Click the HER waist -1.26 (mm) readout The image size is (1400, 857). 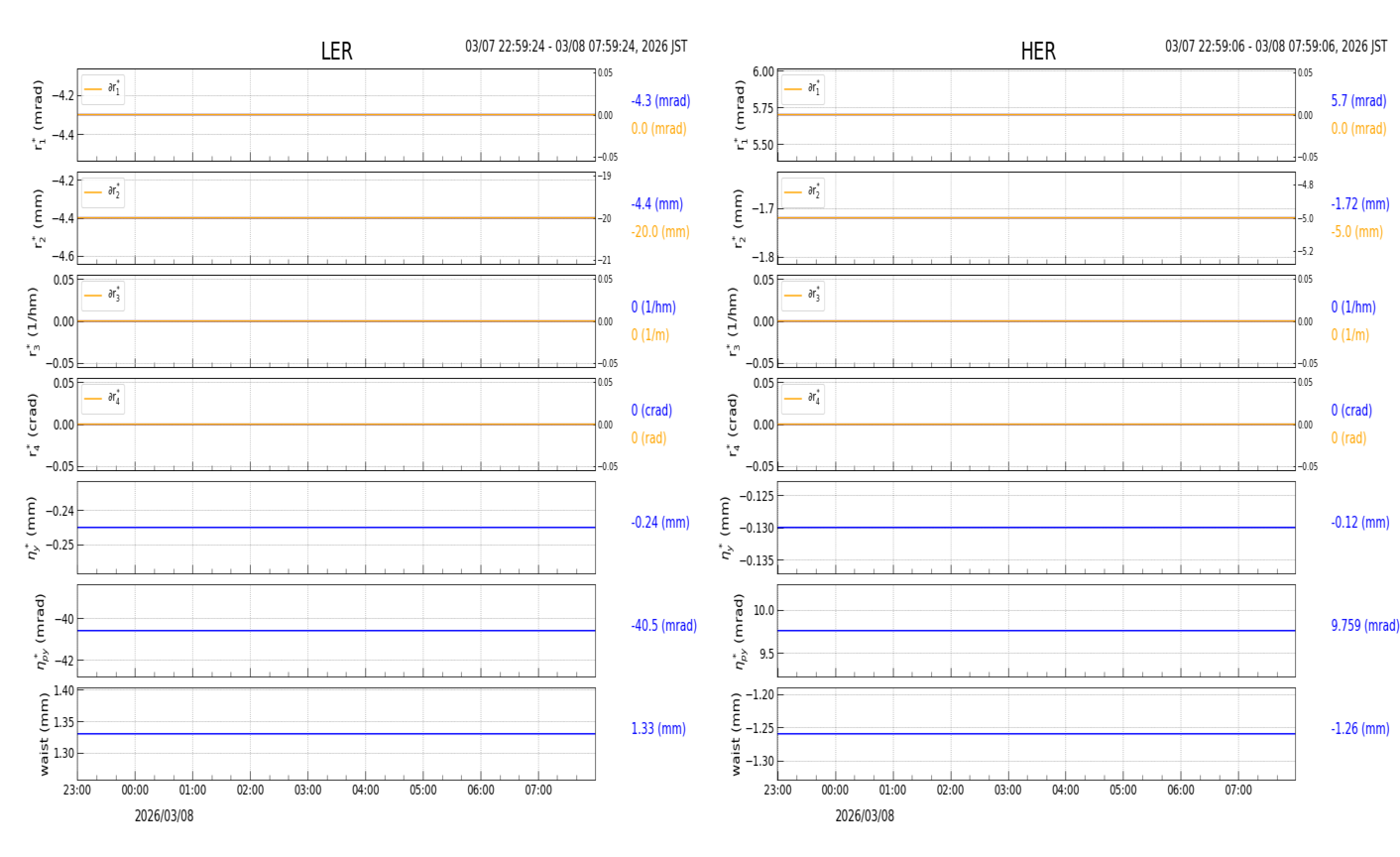(x=1359, y=729)
